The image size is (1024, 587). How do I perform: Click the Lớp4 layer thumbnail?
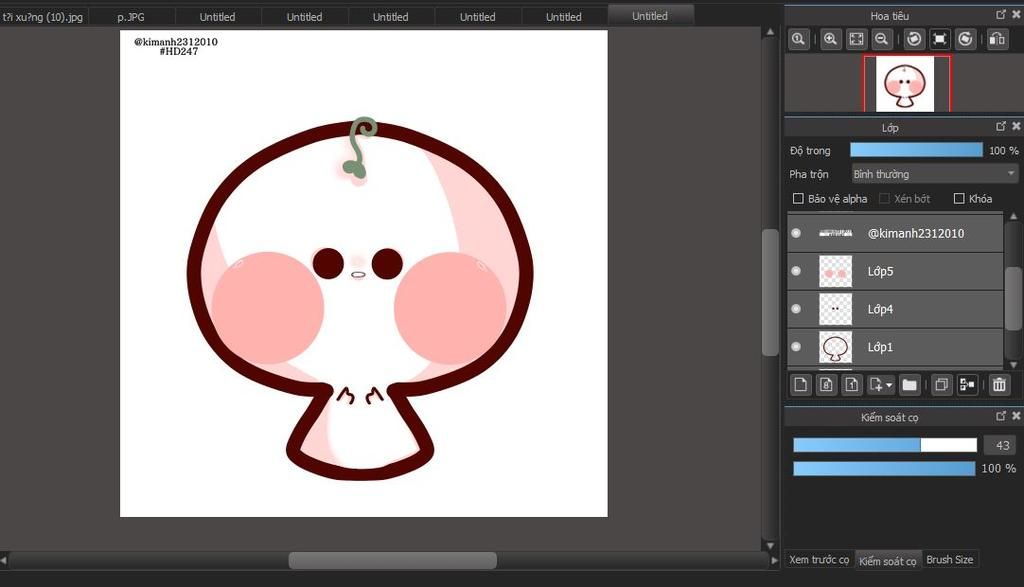[x=835, y=309]
